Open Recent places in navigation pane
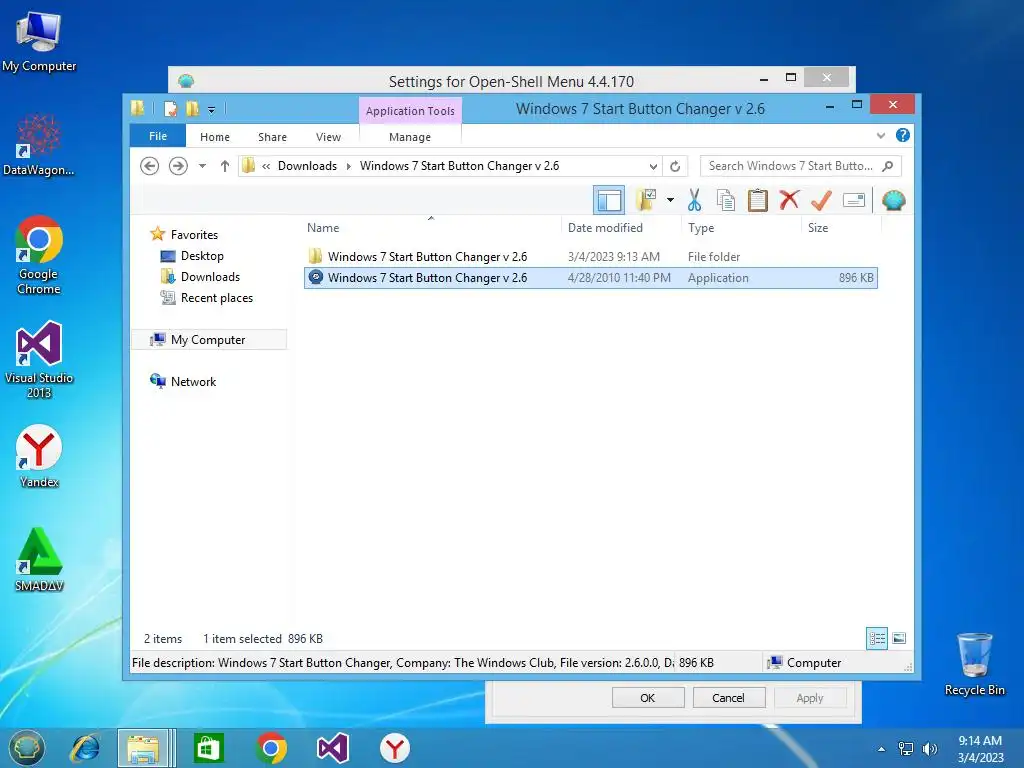Viewport: 1024px width, 768px height. click(216, 298)
